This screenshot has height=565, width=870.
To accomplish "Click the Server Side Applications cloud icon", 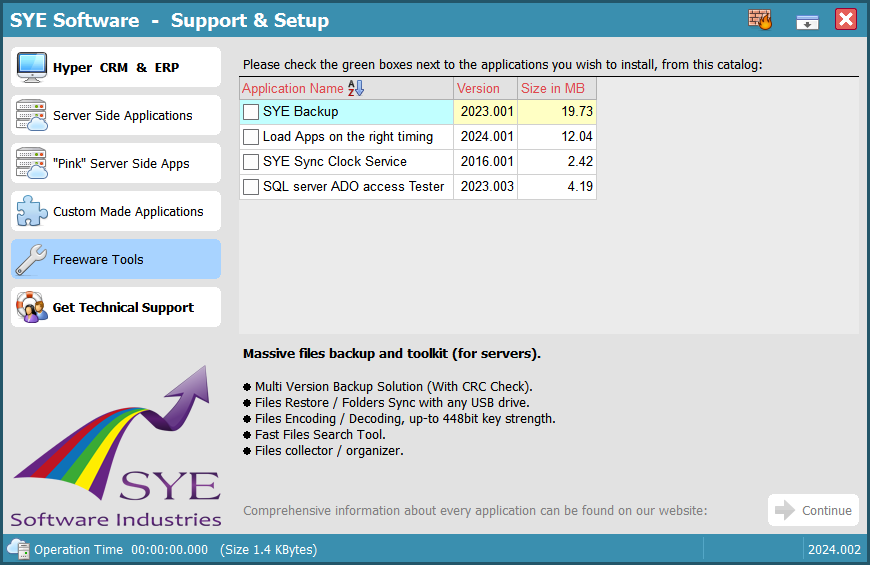I will pos(32,115).
